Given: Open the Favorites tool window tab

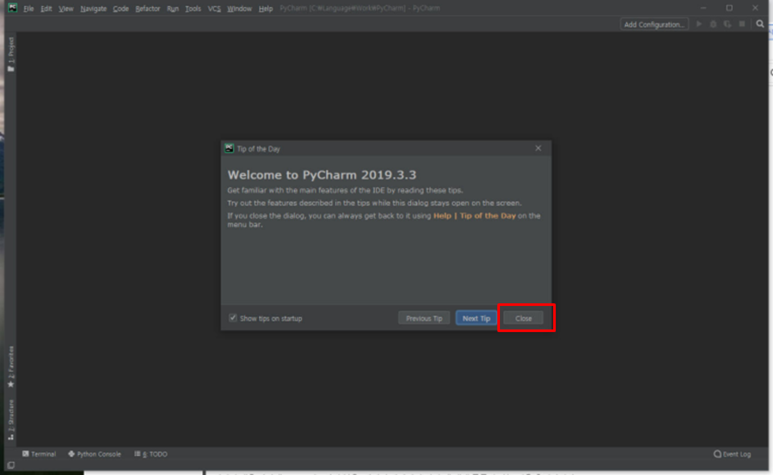Looking at the screenshot, I should (x=11, y=367).
